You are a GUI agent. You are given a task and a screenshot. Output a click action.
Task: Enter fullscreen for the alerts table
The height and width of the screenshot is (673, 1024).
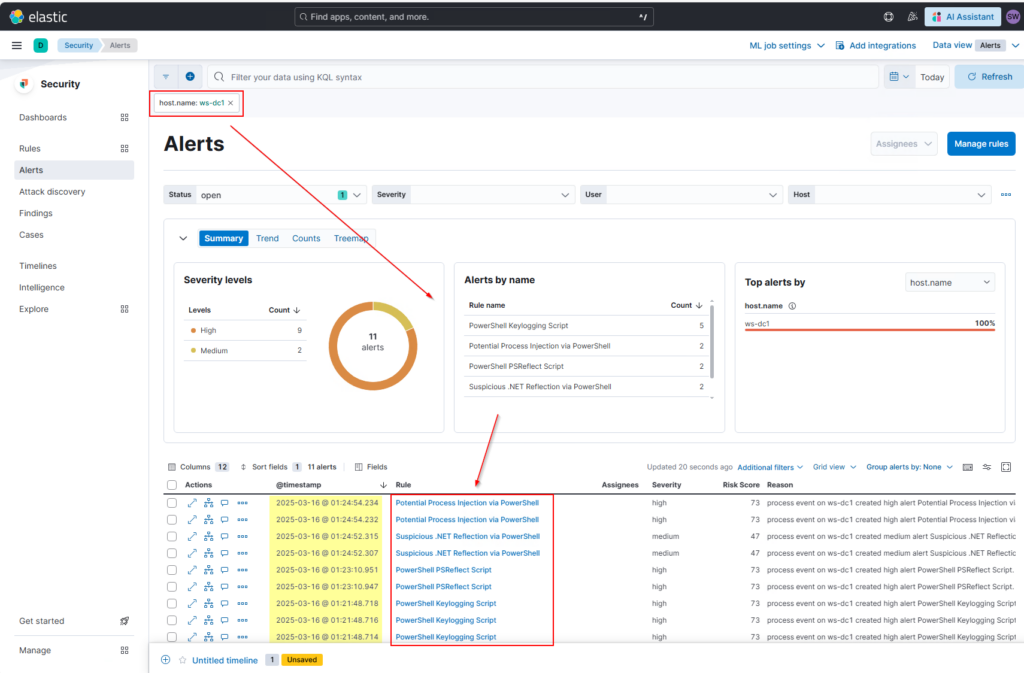[1006, 467]
